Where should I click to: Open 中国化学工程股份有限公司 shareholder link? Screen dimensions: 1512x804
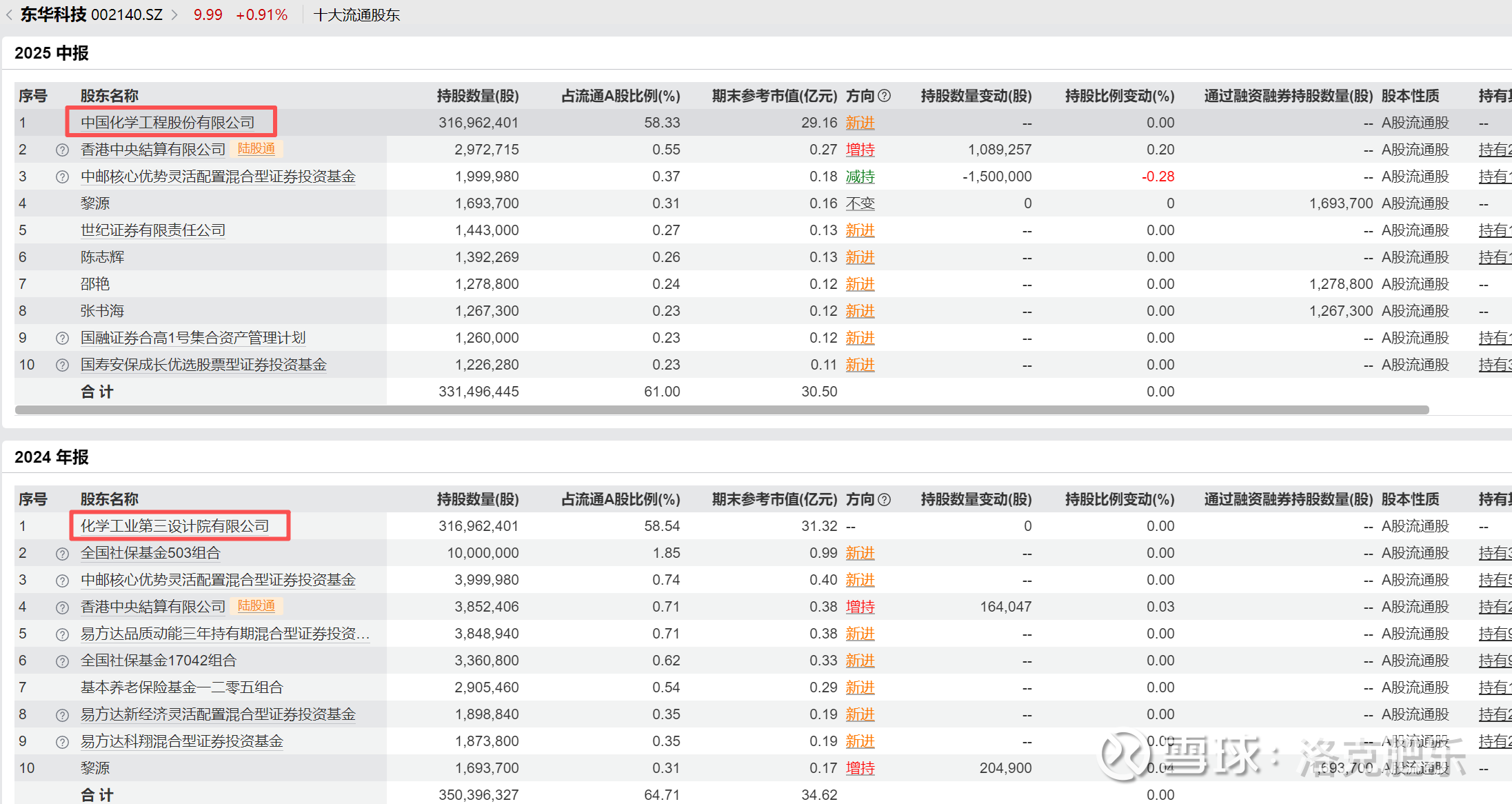click(x=168, y=123)
